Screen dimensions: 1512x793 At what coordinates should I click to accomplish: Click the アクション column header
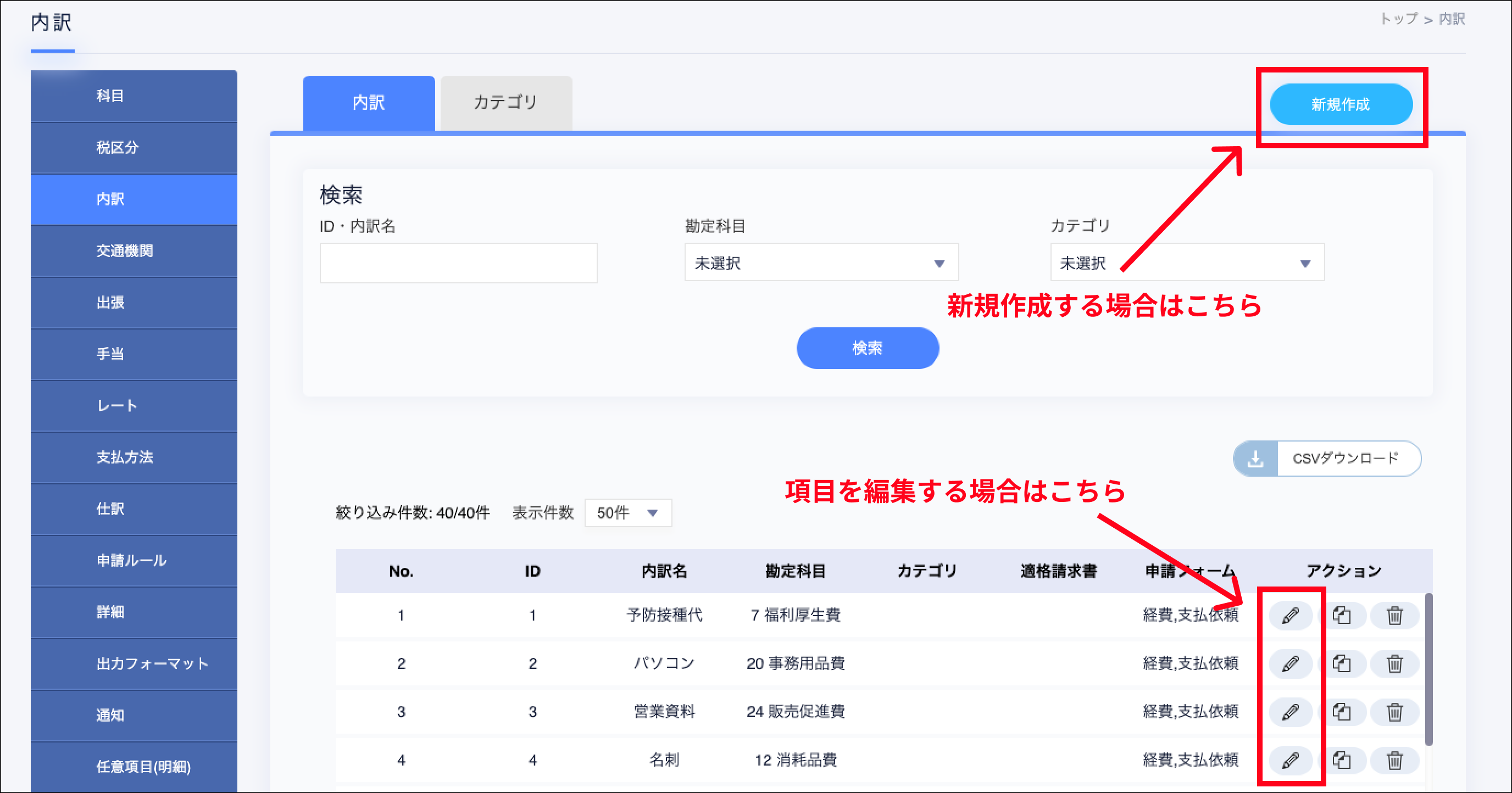[x=1343, y=571]
